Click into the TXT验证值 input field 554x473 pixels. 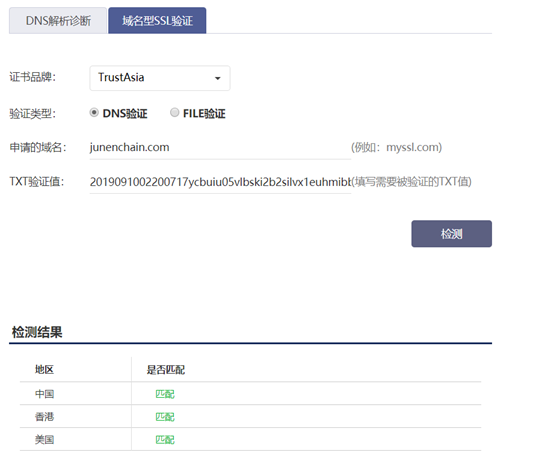pos(220,182)
